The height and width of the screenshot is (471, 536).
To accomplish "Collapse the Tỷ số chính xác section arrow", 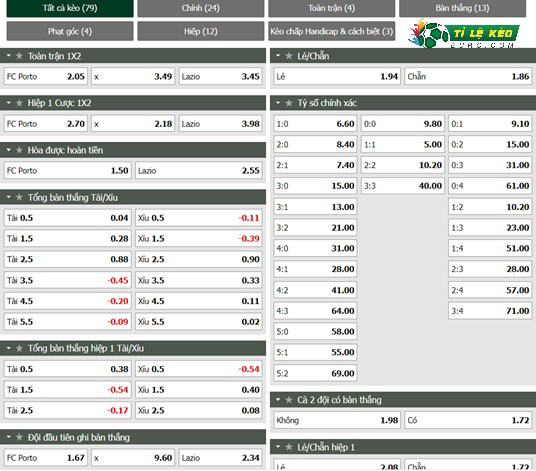I will click(278, 103).
